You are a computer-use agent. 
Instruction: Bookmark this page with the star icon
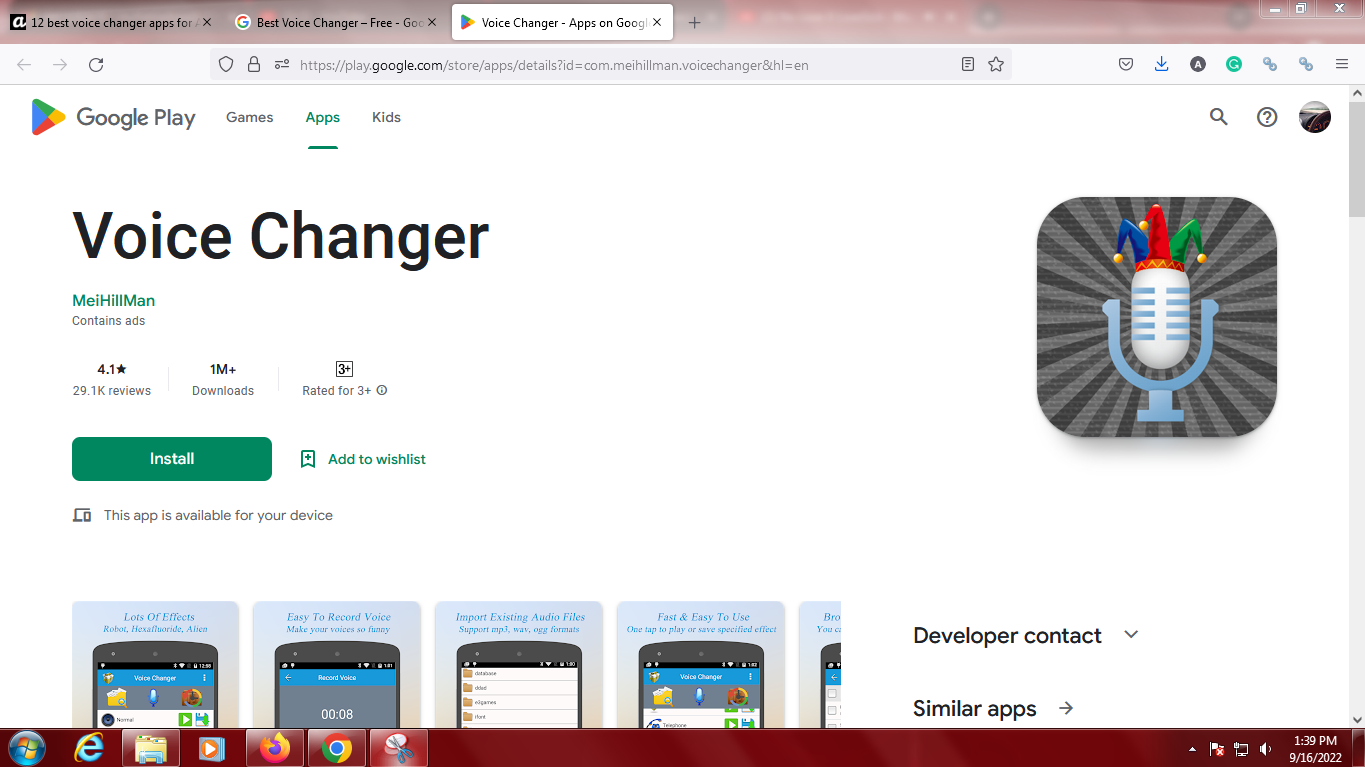996,64
